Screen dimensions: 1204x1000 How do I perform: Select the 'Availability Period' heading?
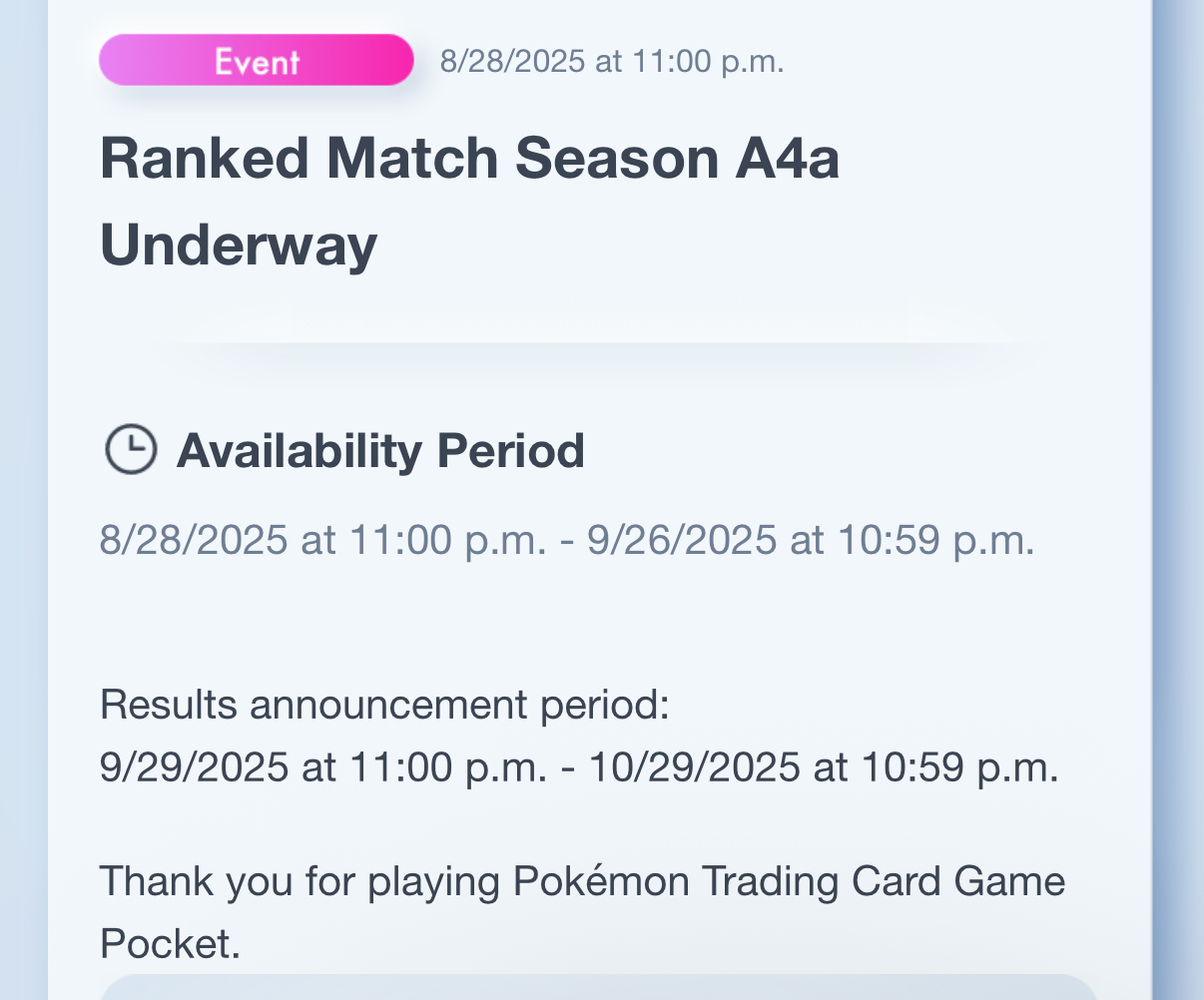coord(380,451)
